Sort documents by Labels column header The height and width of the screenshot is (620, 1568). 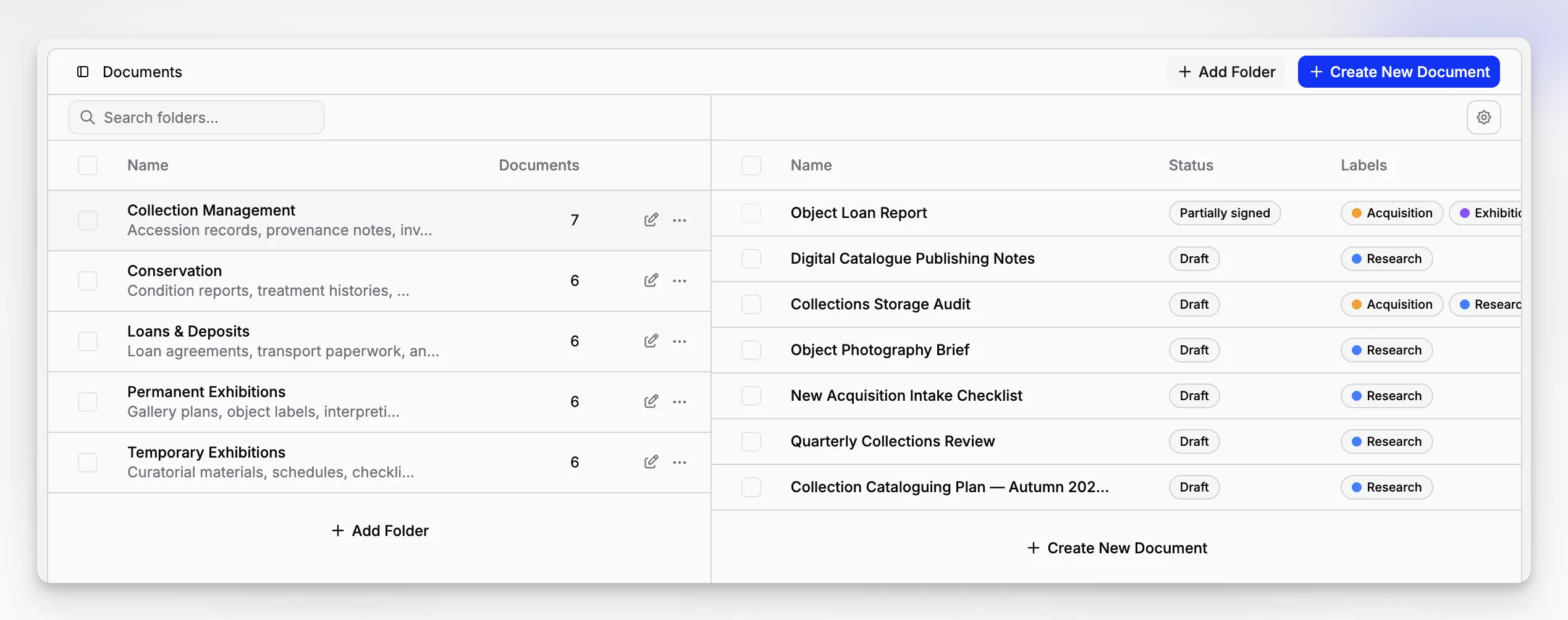1364,165
